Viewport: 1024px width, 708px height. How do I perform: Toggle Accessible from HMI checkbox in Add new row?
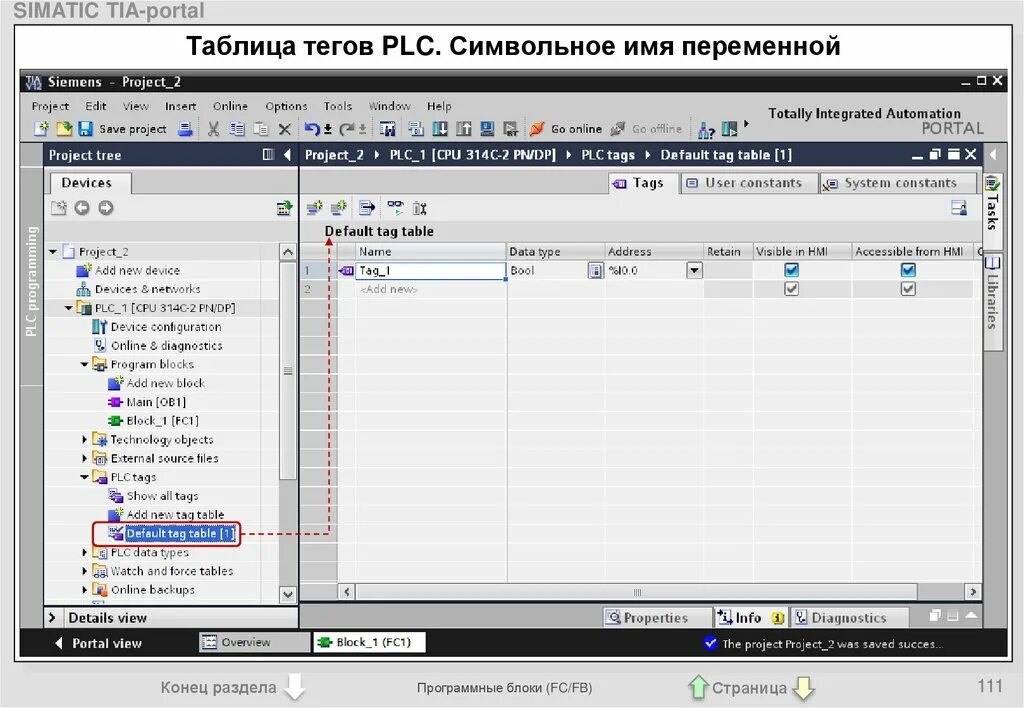[x=908, y=289]
